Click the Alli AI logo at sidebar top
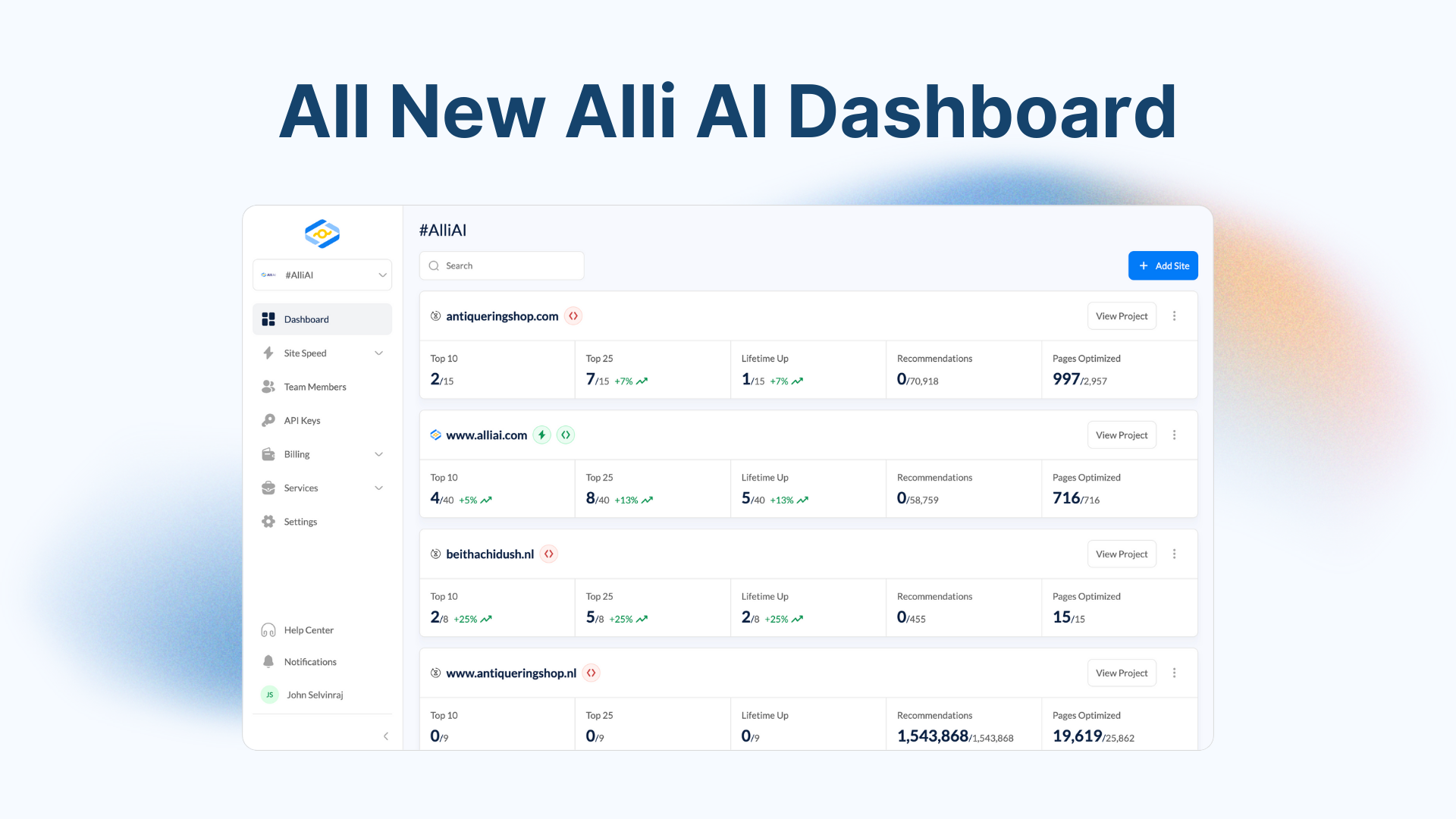 pos(322,234)
